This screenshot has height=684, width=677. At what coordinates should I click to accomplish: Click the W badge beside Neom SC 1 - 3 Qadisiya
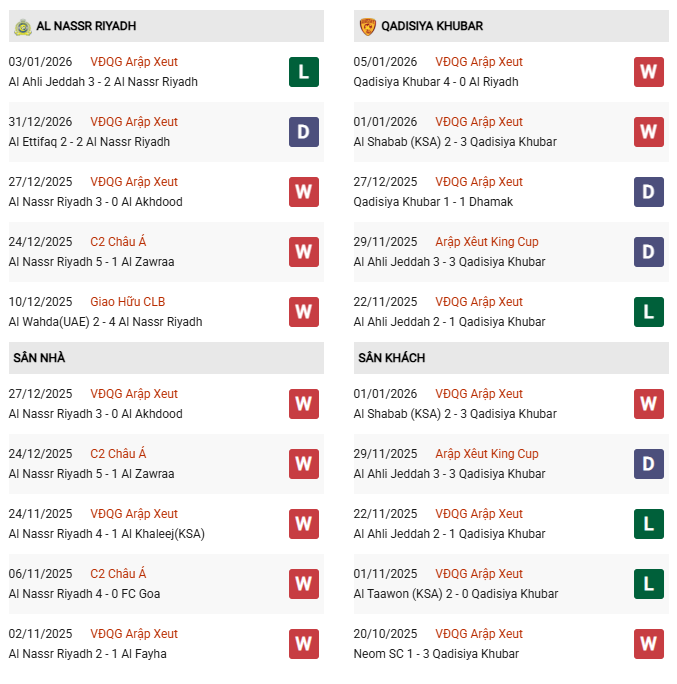(x=649, y=644)
